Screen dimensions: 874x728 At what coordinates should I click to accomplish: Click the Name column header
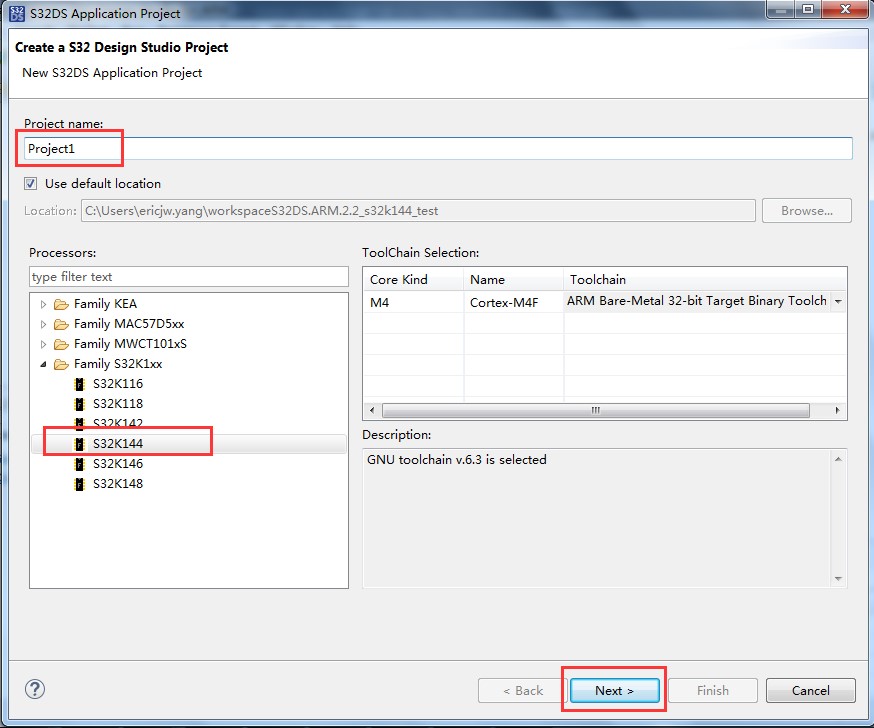point(513,279)
